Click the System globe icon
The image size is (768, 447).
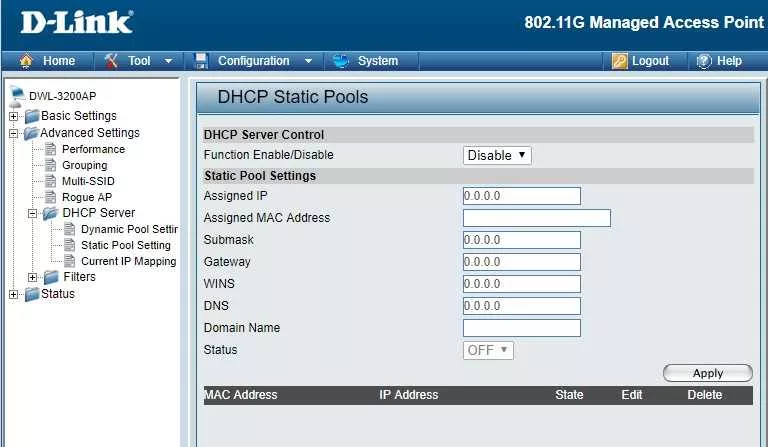click(x=340, y=61)
